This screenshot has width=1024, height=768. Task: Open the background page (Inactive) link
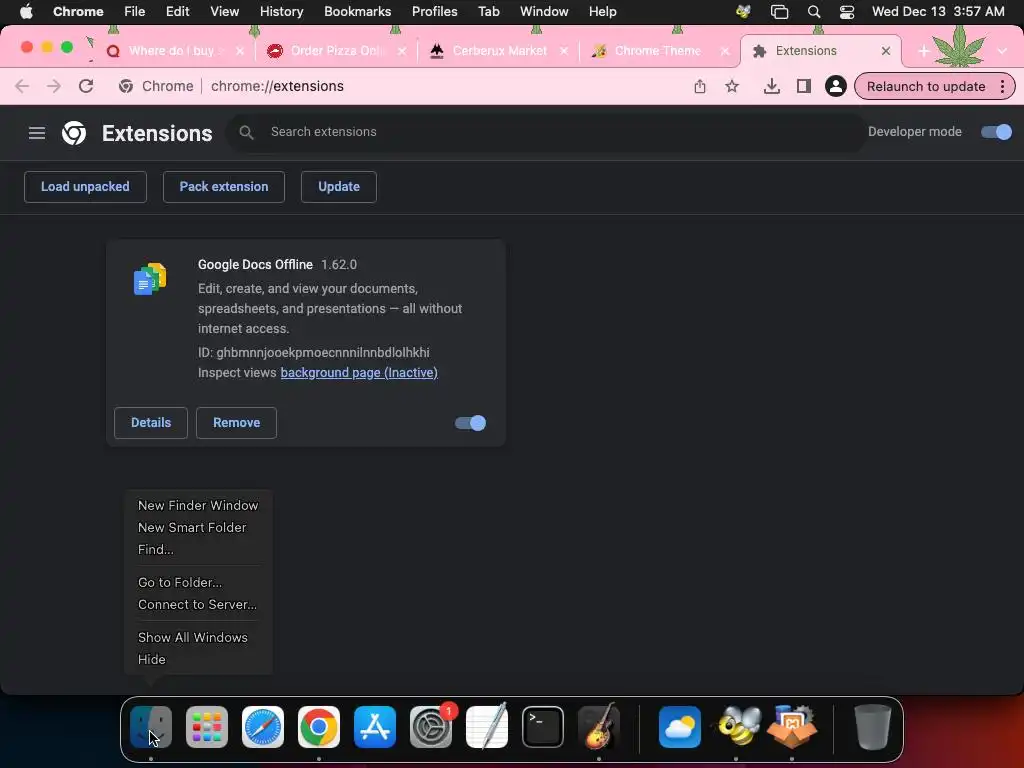point(359,373)
